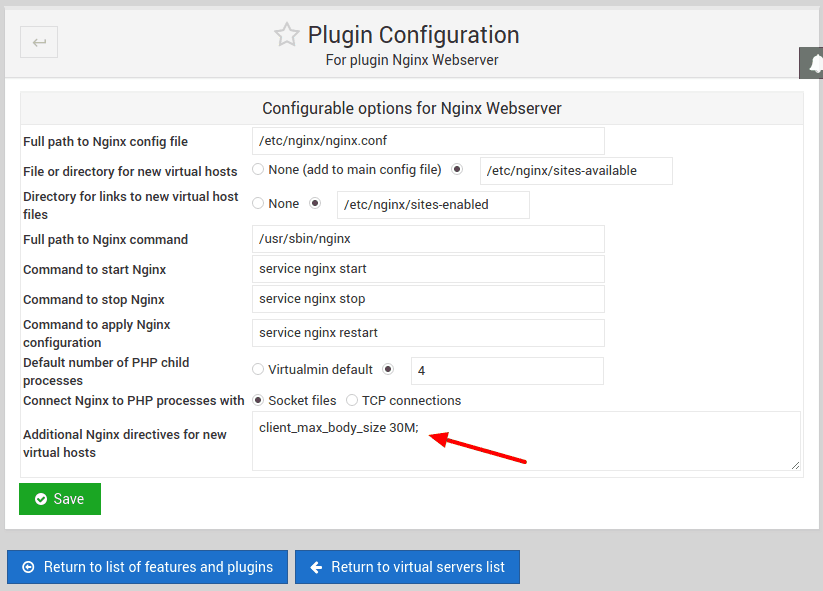Click the Default number of PHP child processes label

point(106,371)
